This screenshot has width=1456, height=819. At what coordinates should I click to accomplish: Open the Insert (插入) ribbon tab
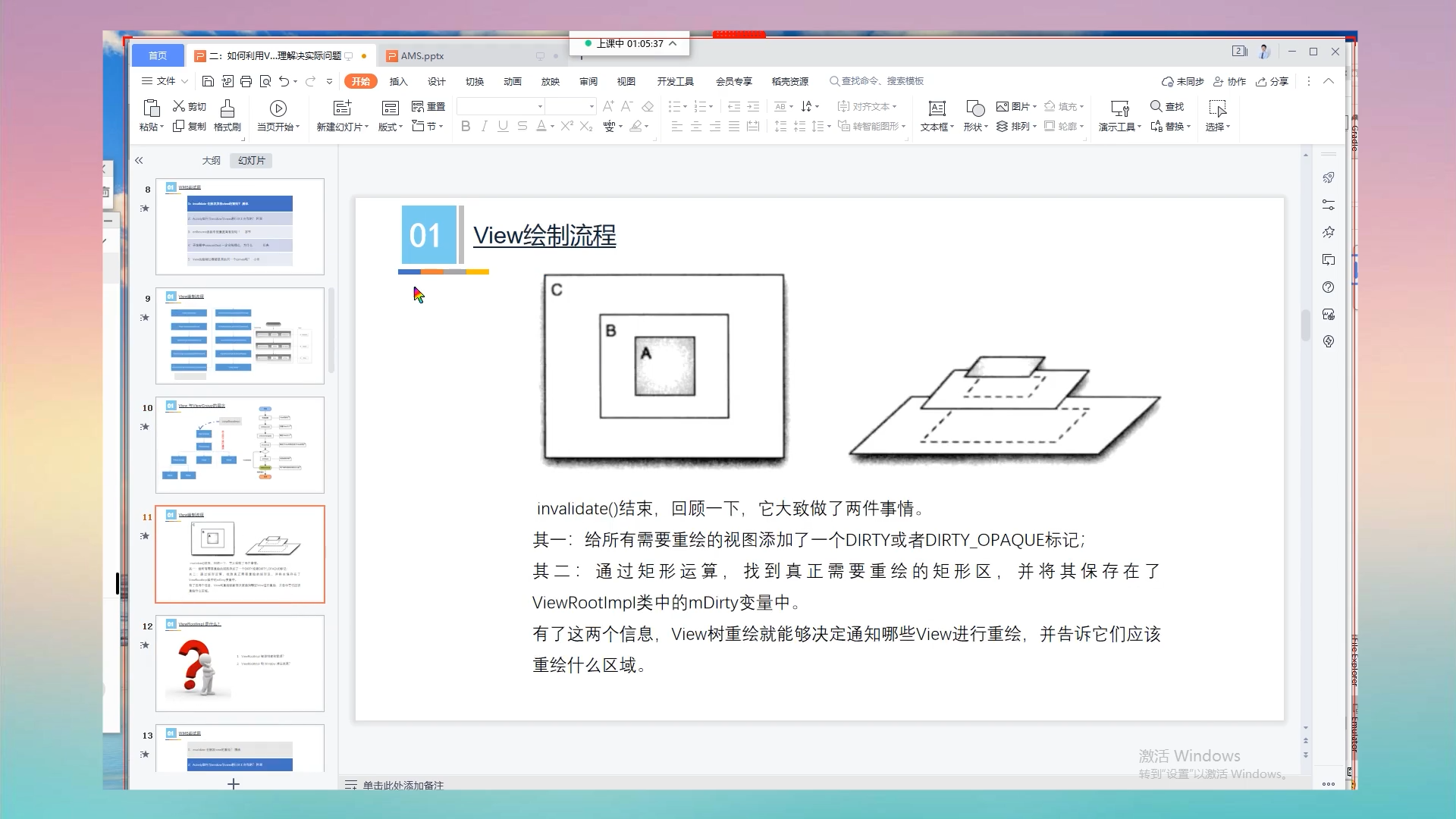(x=398, y=82)
